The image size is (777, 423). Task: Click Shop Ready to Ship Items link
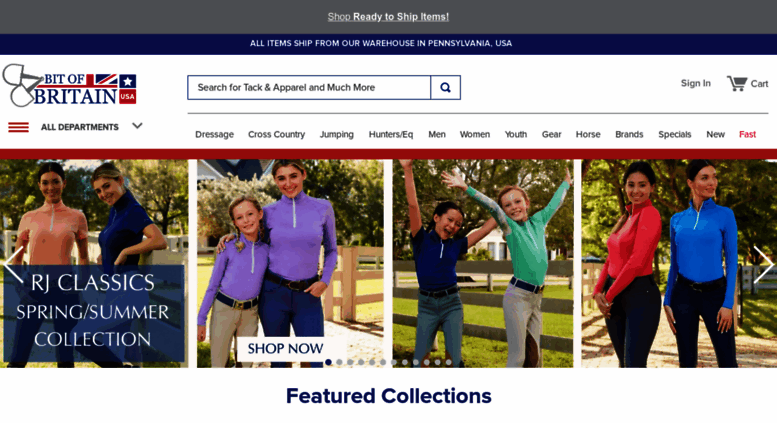point(388,16)
